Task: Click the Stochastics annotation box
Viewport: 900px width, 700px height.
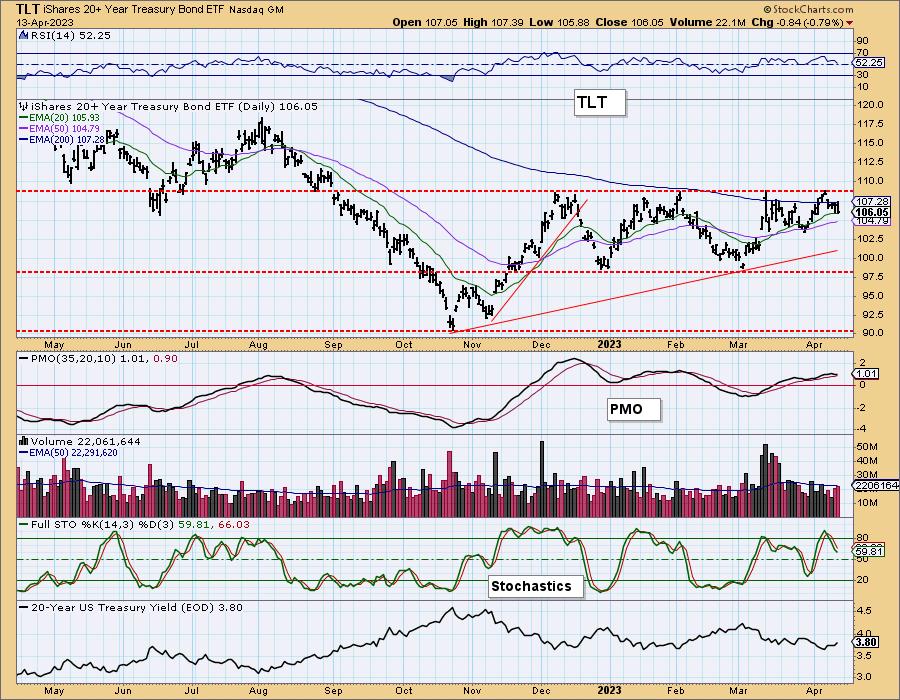Action: [535, 586]
